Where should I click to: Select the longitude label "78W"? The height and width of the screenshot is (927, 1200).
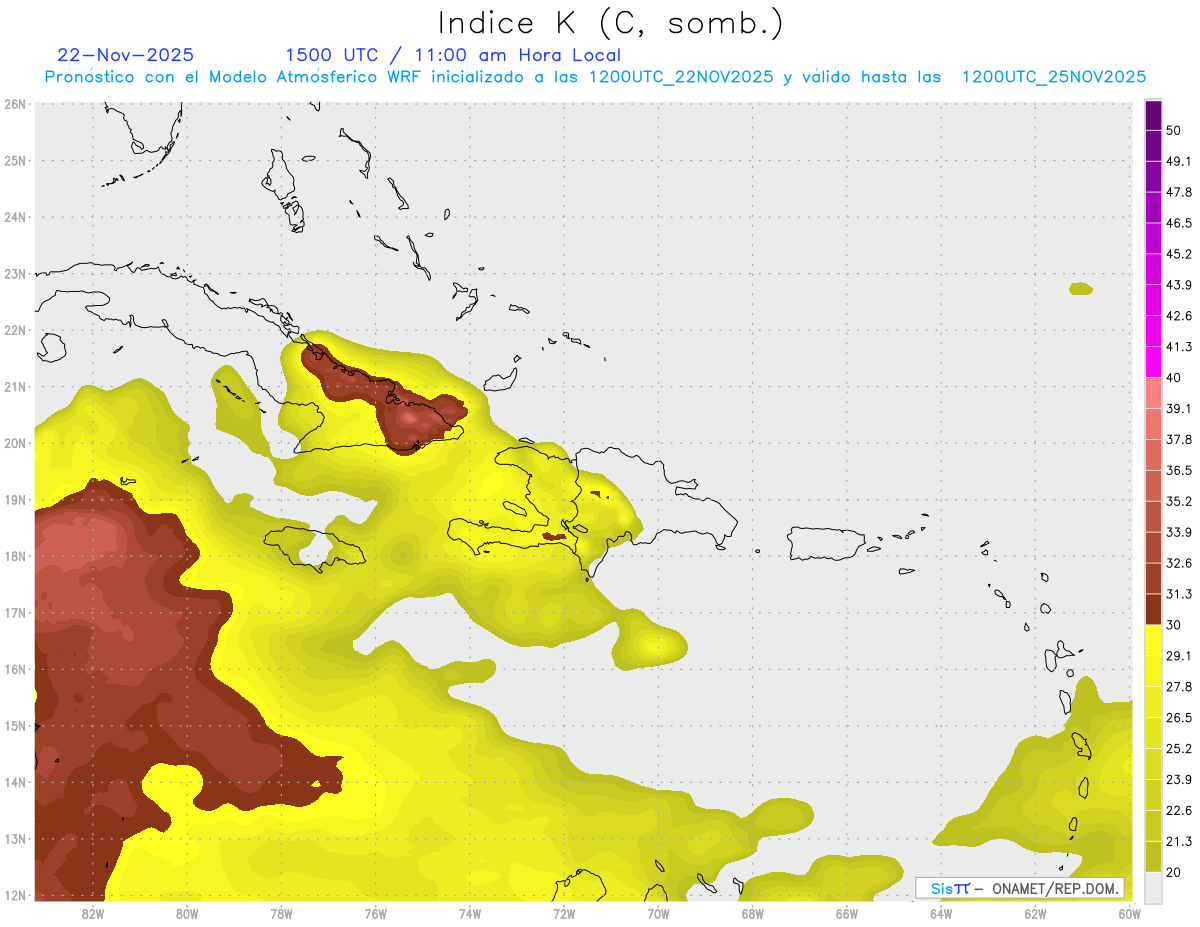[x=281, y=913]
